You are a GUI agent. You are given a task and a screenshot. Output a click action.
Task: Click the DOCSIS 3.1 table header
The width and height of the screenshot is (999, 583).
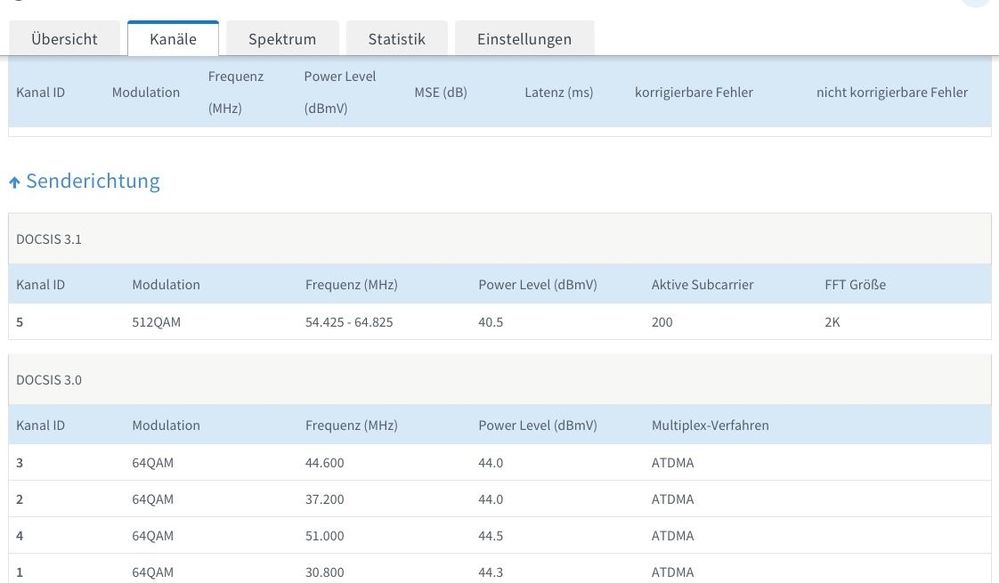49,239
